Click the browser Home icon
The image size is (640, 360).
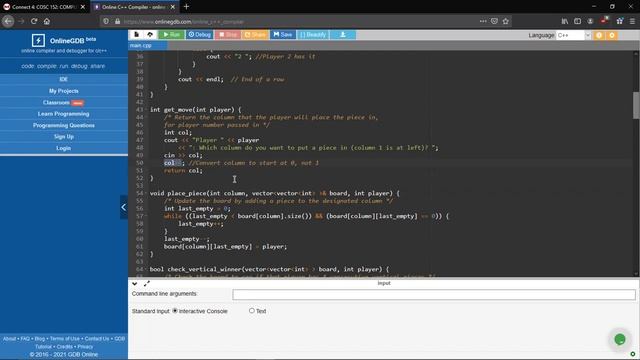(47, 21)
